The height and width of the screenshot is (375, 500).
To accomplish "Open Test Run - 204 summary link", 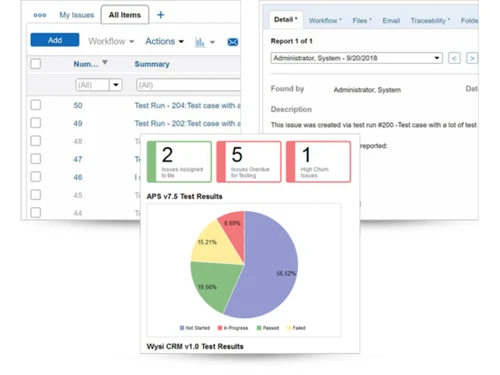I will 187,105.
